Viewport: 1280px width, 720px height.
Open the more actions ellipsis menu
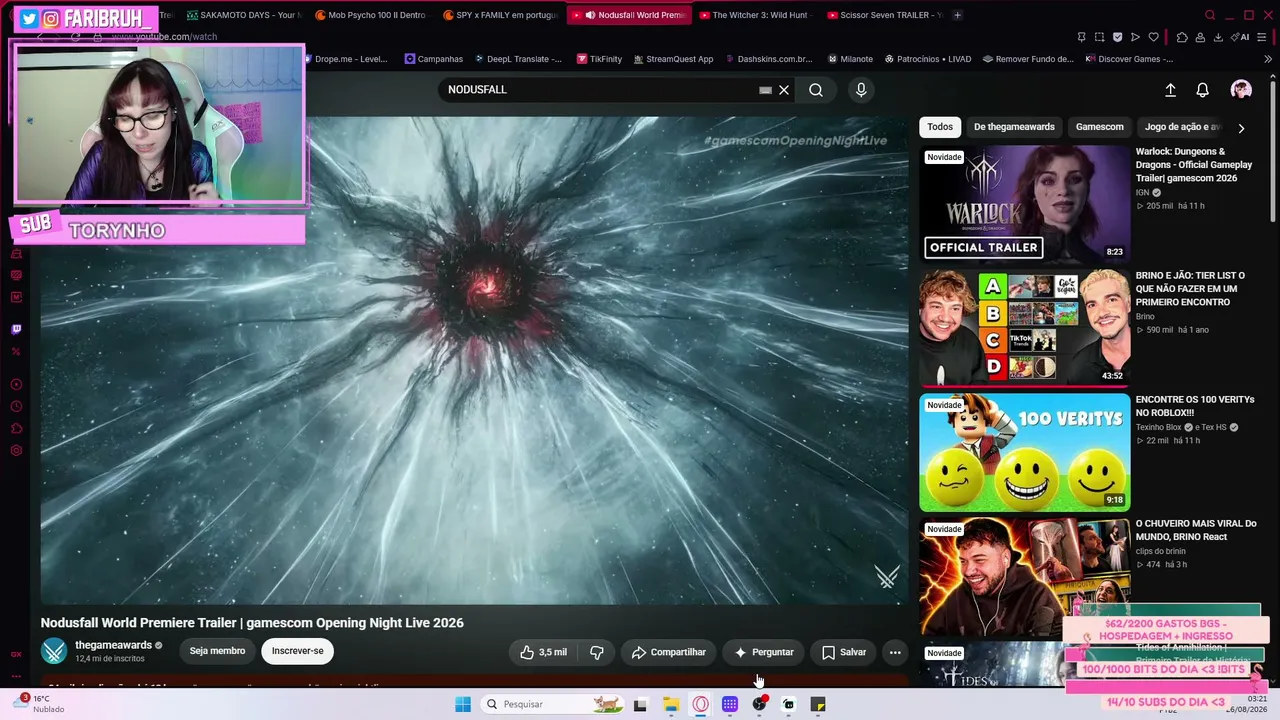[x=895, y=652]
